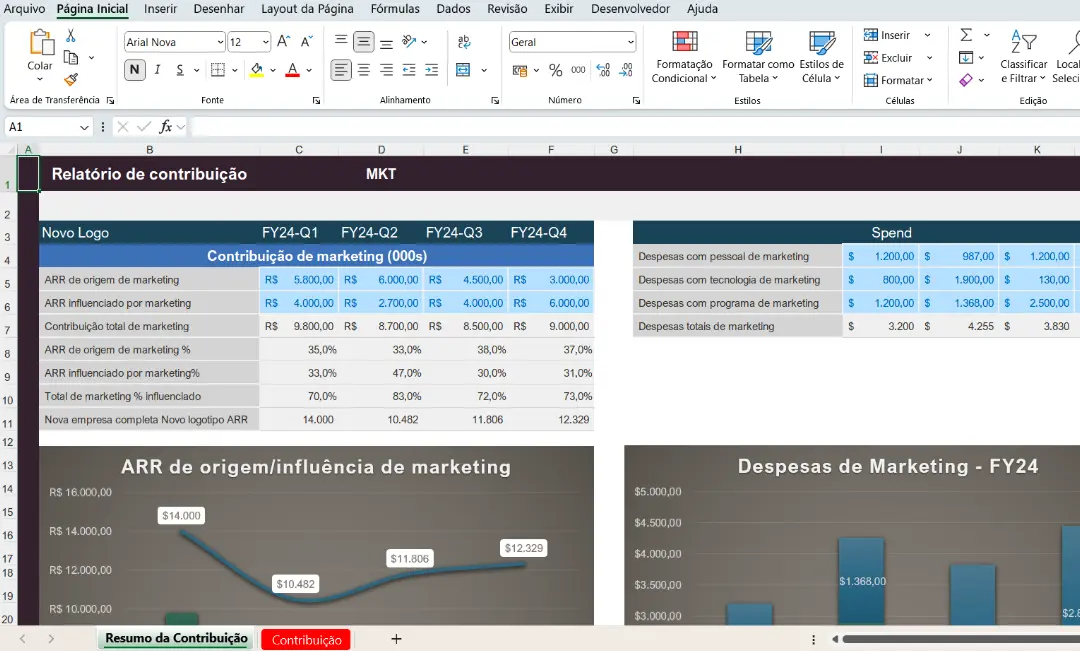
Task: Toggle the Align Left button
Action: pos(341,70)
